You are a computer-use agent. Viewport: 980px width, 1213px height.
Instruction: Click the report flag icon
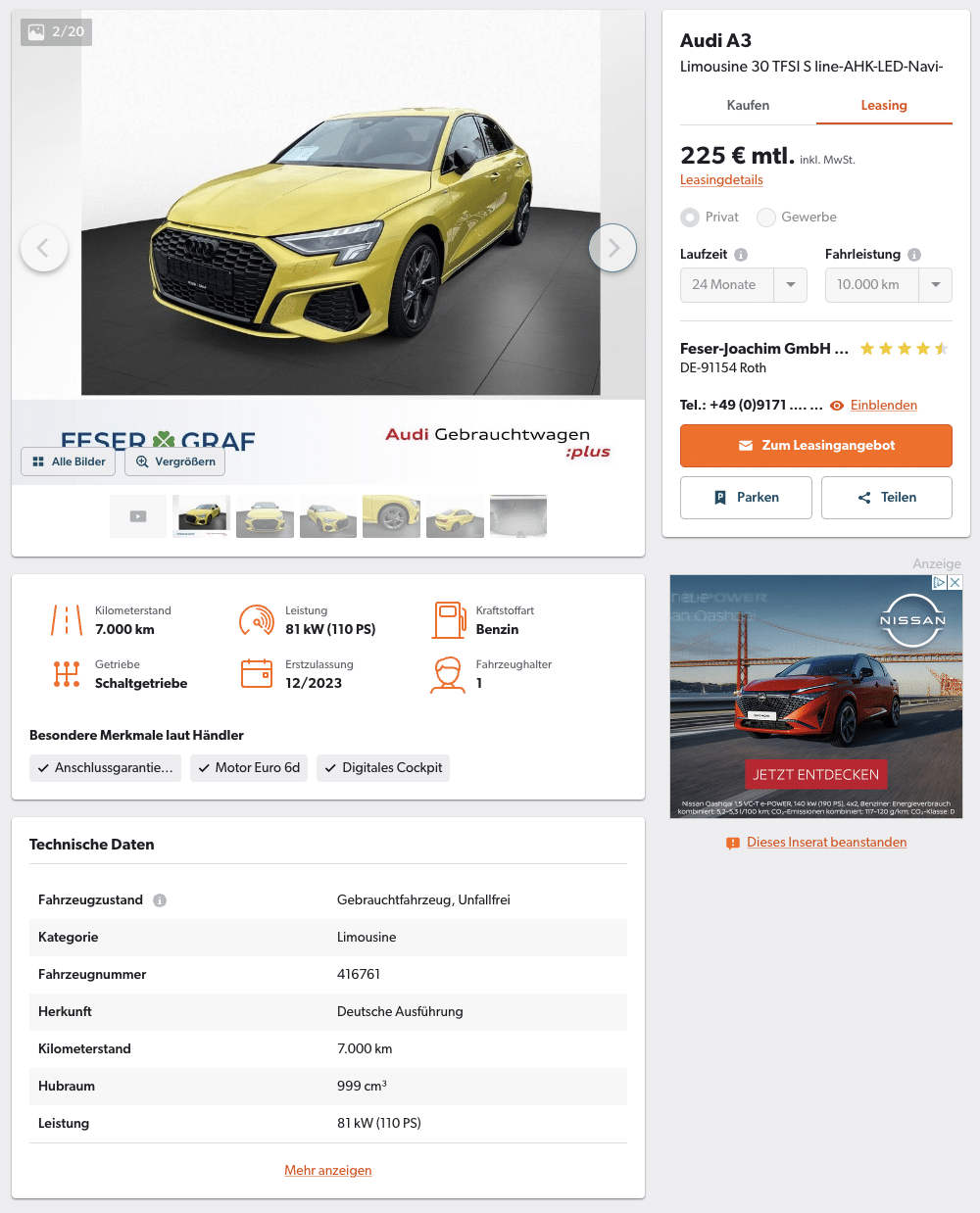pyautogui.click(x=733, y=843)
